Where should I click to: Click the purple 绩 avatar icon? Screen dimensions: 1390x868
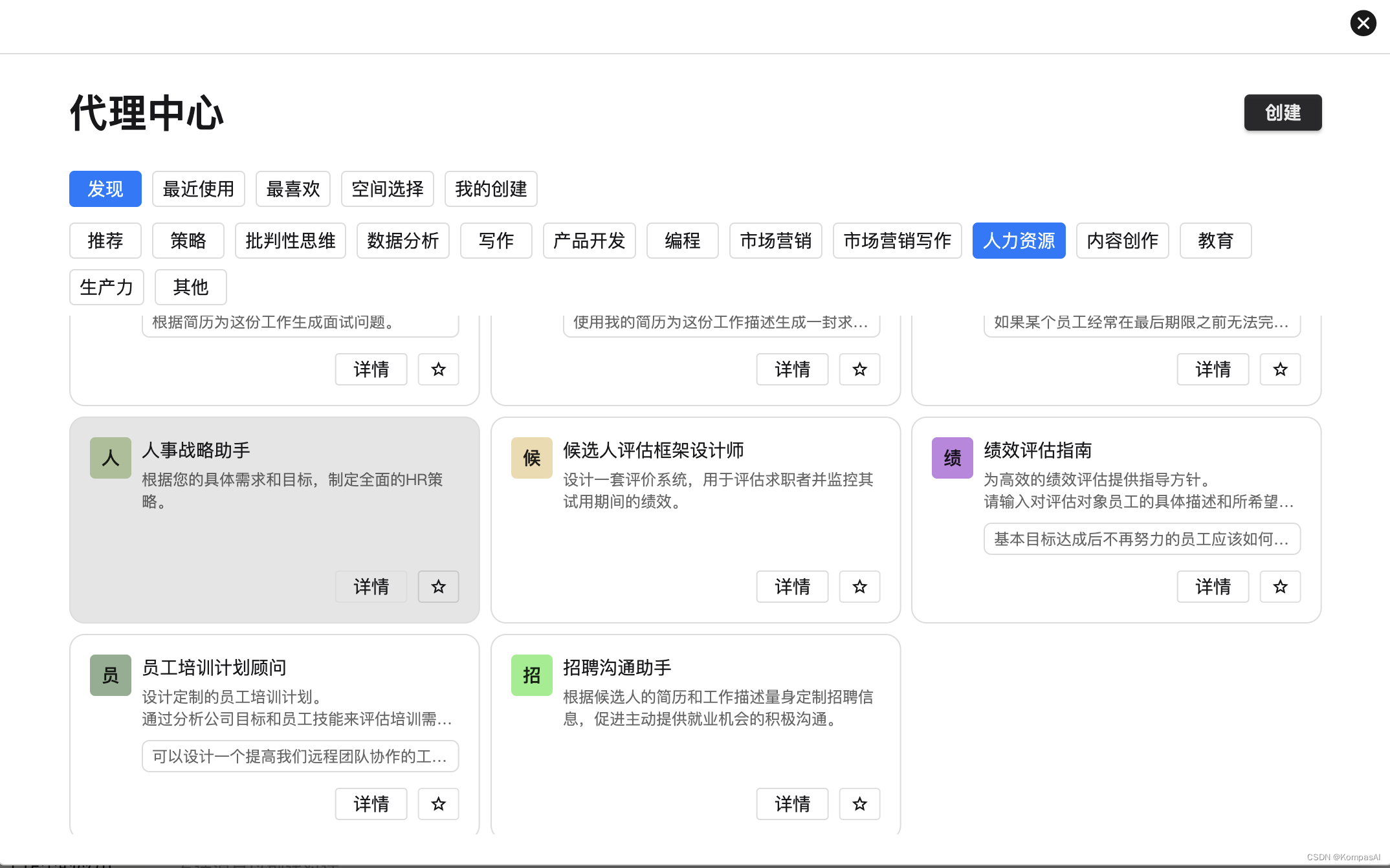click(x=952, y=458)
